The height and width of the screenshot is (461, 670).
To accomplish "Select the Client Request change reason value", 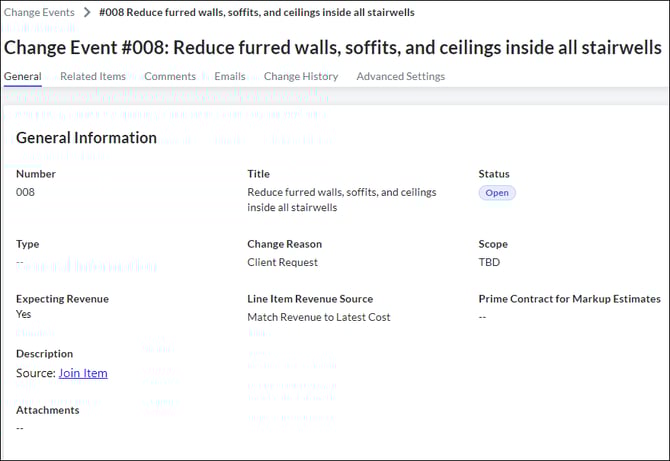I will (x=282, y=262).
